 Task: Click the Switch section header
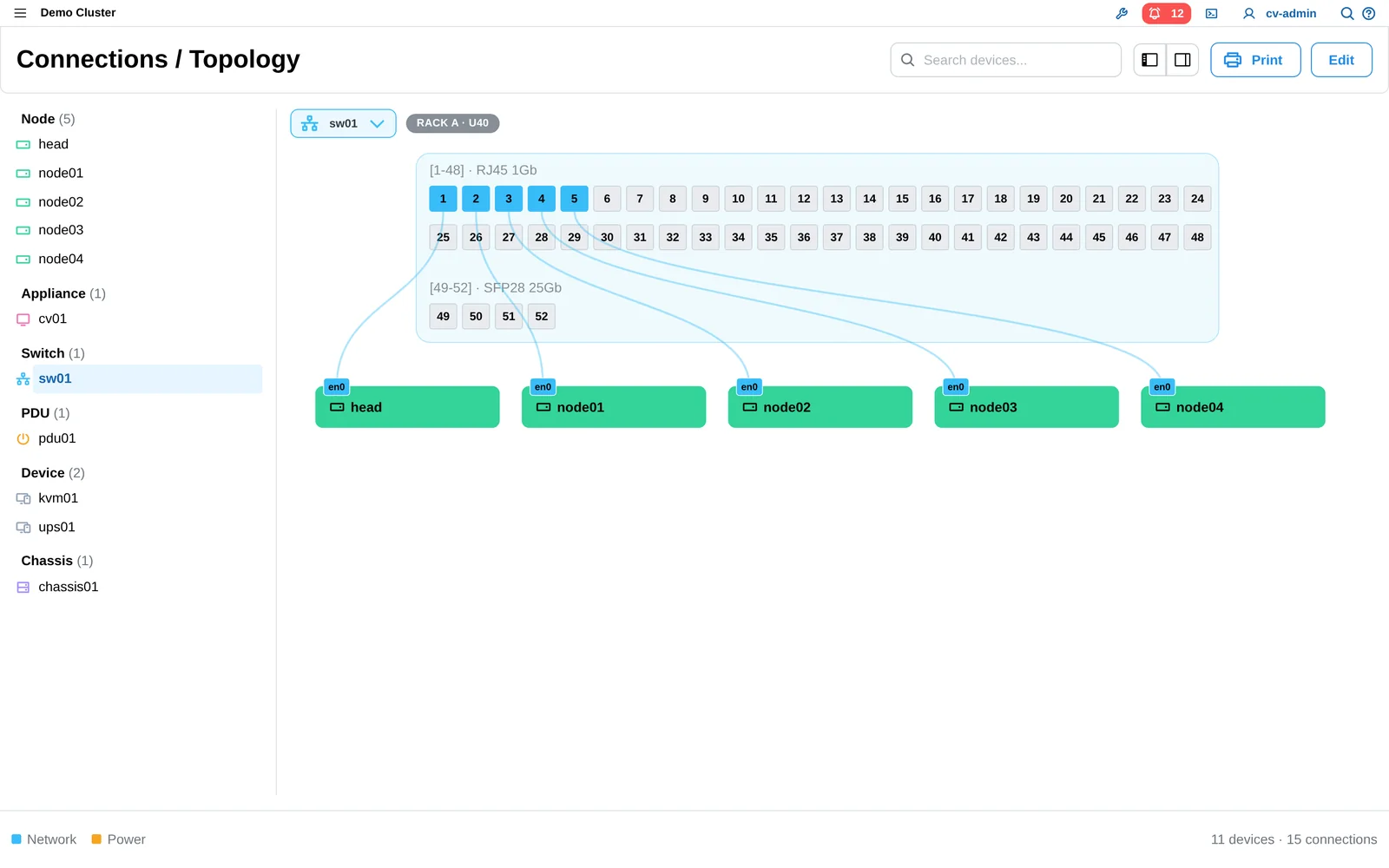coord(53,353)
